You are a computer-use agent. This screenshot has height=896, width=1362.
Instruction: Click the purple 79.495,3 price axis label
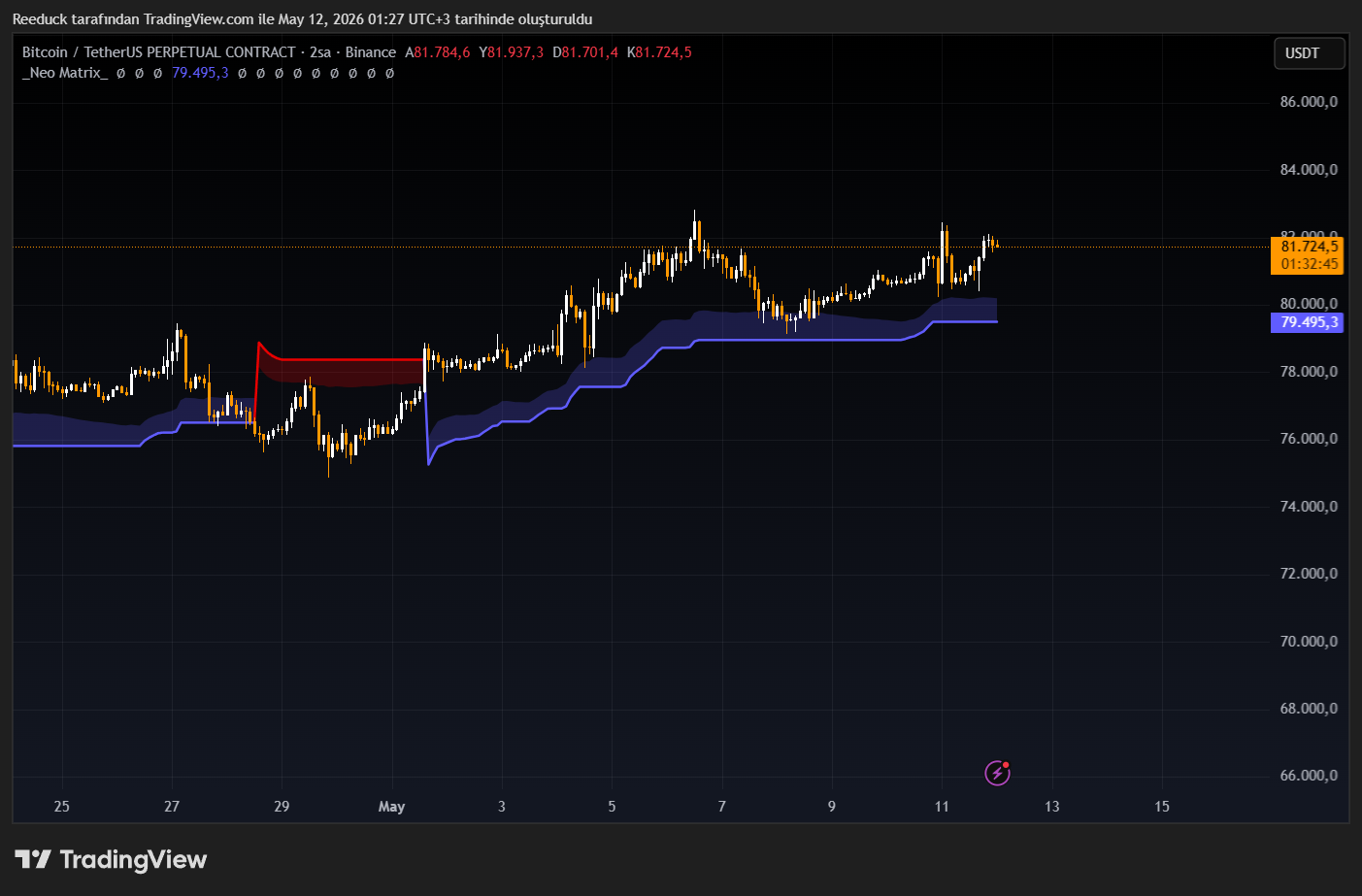pyautogui.click(x=1308, y=322)
